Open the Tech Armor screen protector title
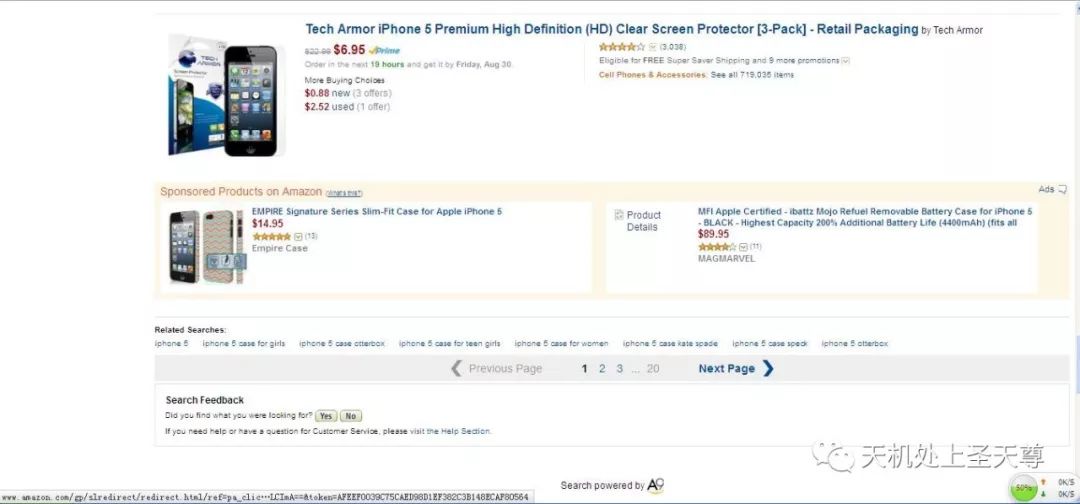The image size is (1080, 504). click(x=611, y=30)
